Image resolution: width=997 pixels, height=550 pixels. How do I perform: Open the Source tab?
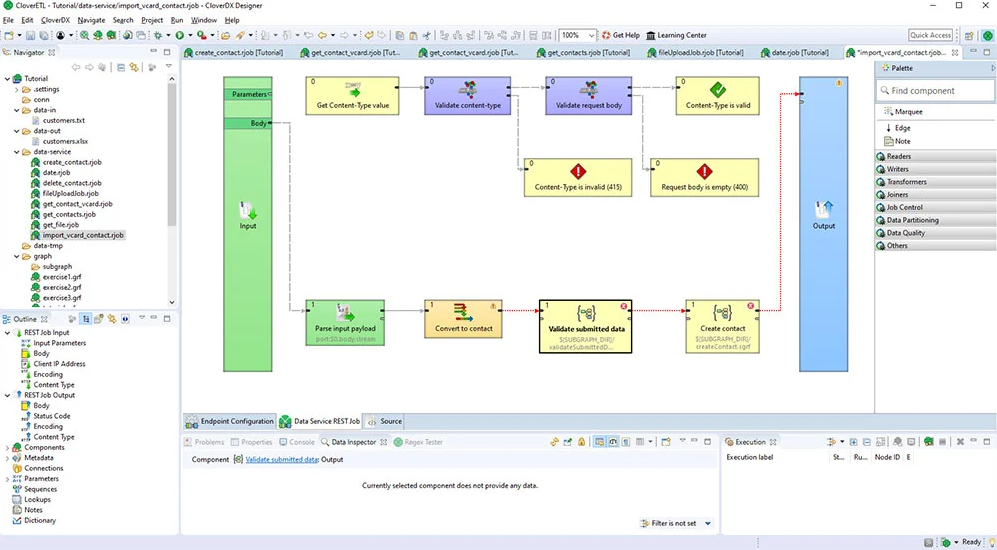point(385,421)
